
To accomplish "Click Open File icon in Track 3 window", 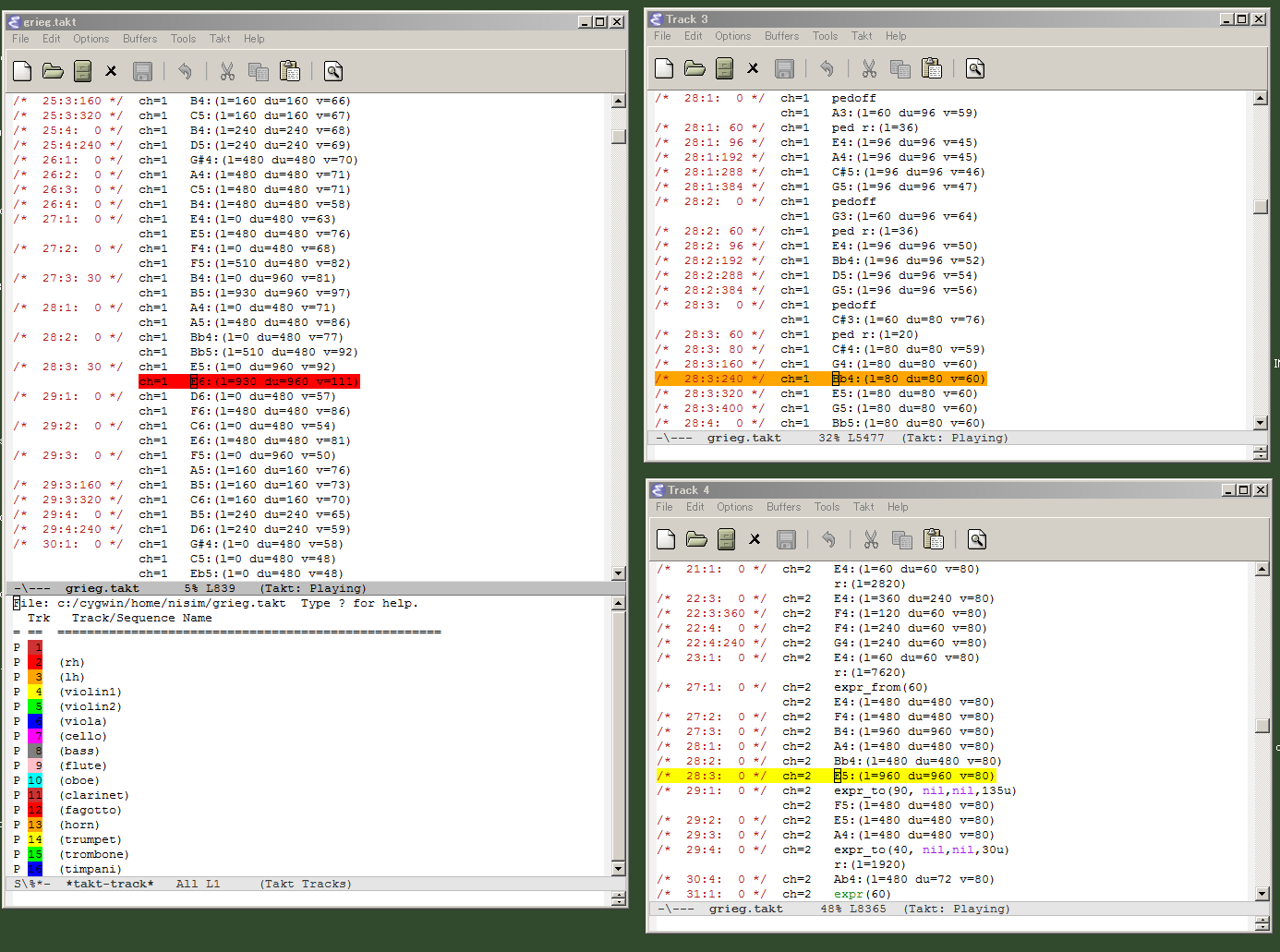I will (x=694, y=68).
